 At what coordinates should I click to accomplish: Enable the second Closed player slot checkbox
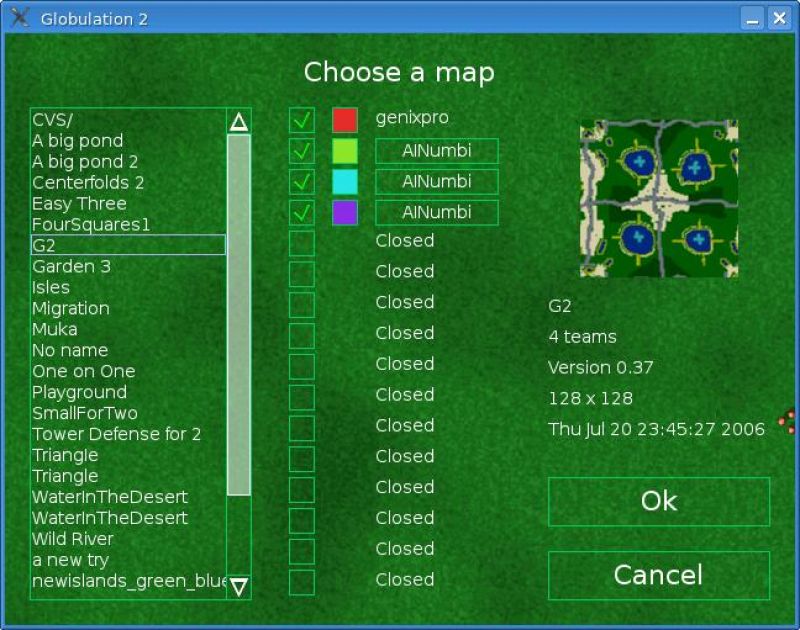point(302,274)
